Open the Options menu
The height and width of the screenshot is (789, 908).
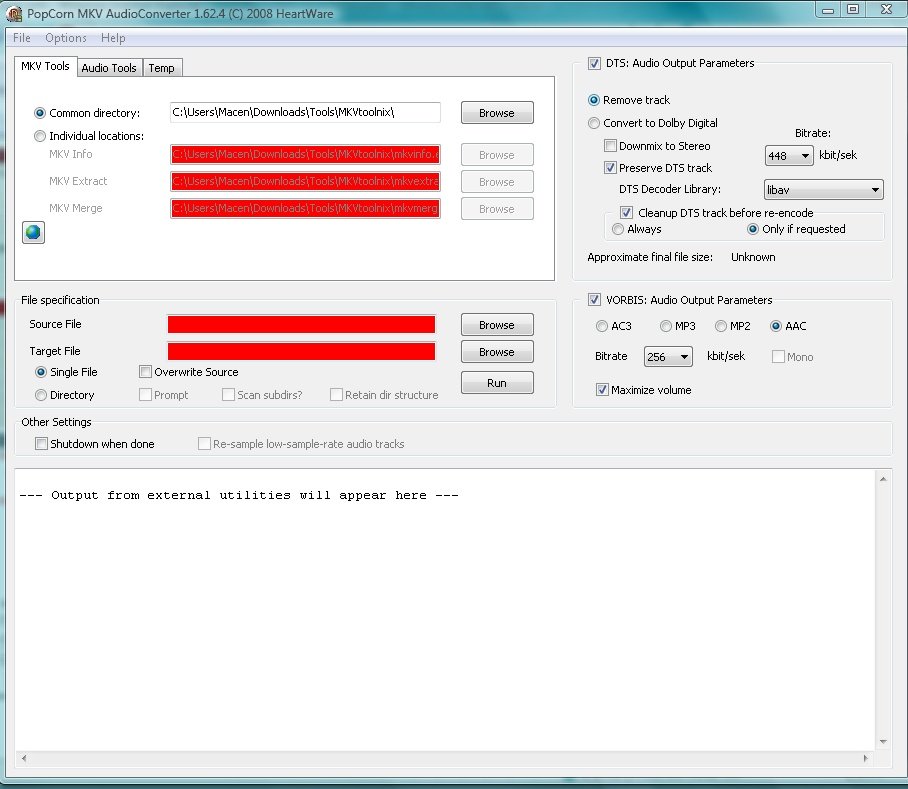[x=65, y=38]
